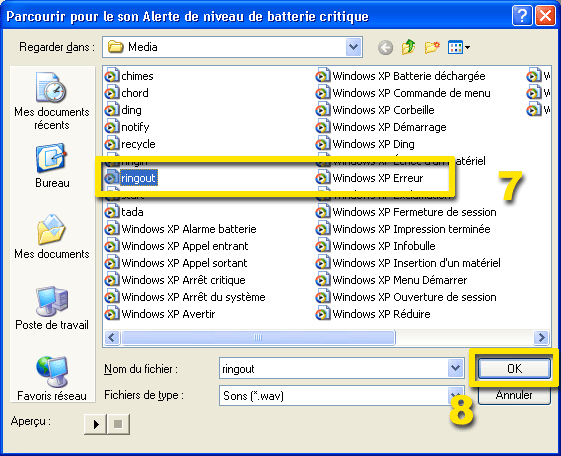Expand the Nom du fichier dropdown
Screen dimensions: 561x456
455,368
